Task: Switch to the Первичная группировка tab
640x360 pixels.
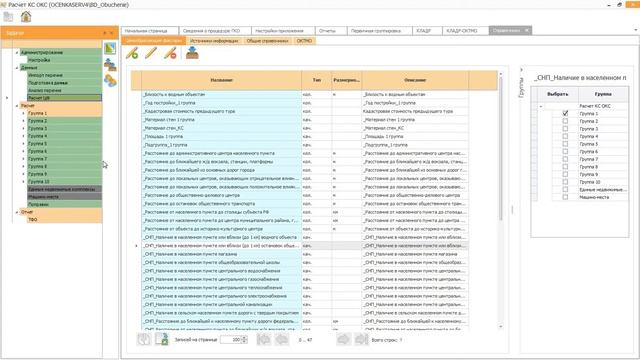Action: 380,31
